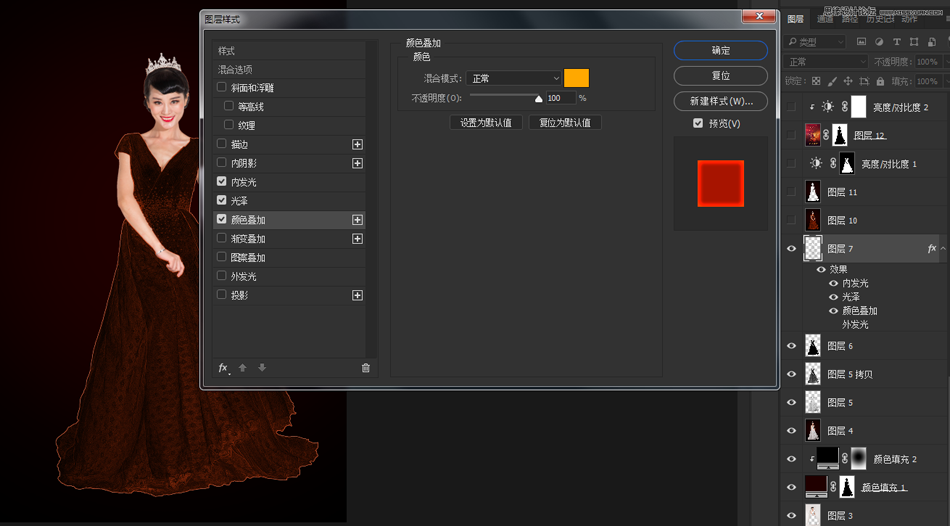Switch to 历史记录 tab
950x526 pixels.
pyautogui.click(x=879, y=19)
